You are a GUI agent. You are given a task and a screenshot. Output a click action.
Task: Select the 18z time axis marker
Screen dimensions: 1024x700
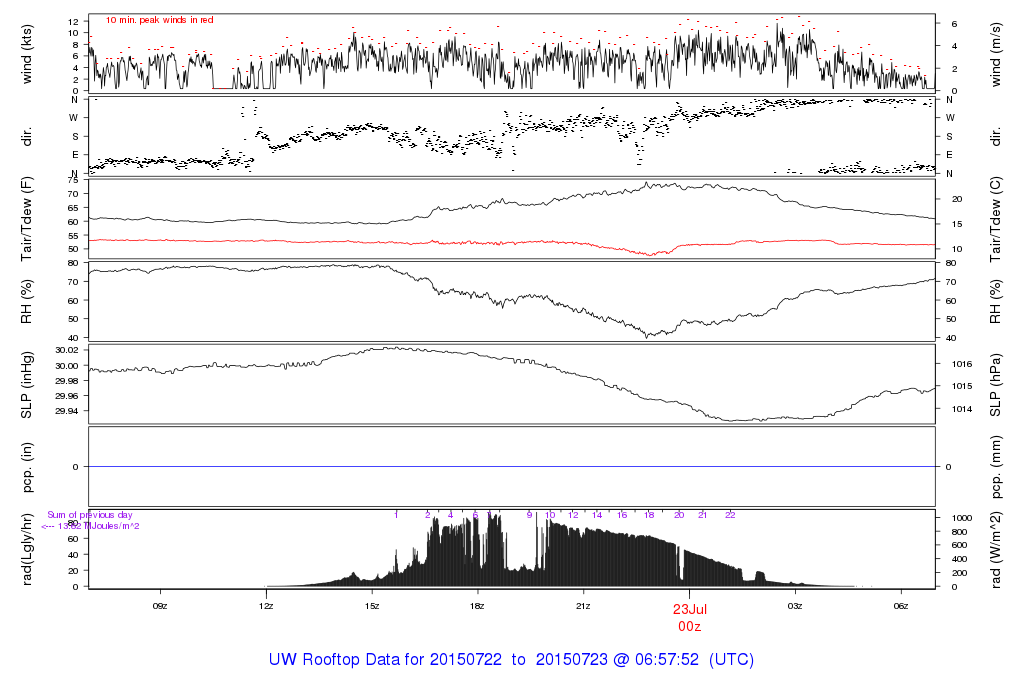(478, 606)
